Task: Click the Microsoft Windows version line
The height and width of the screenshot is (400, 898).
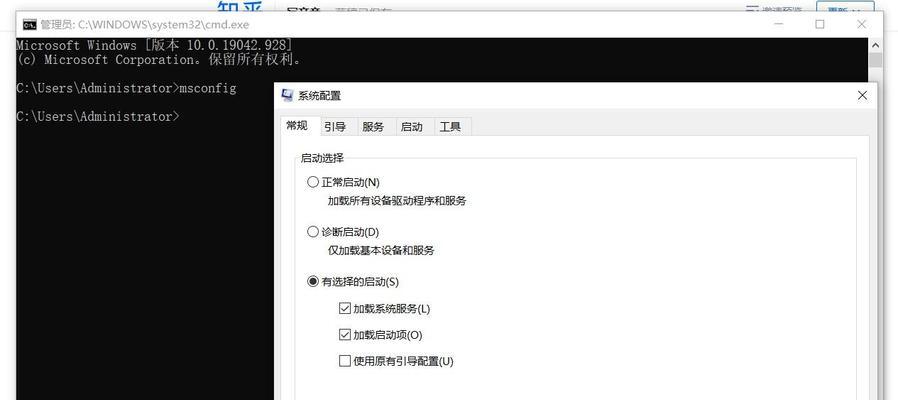Action: tap(155, 45)
